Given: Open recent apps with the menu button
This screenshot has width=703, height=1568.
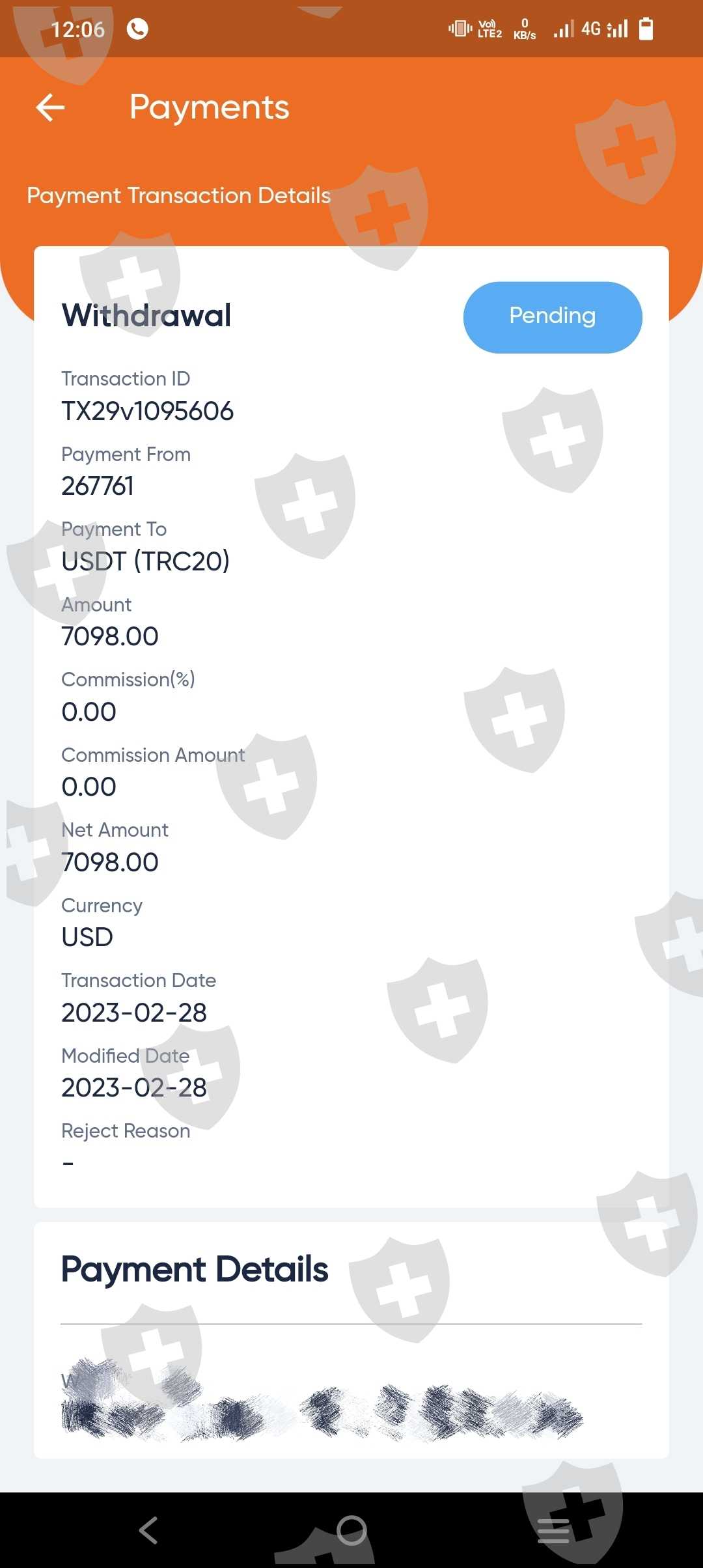Looking at the screenshot, I should pos(553,1530).
